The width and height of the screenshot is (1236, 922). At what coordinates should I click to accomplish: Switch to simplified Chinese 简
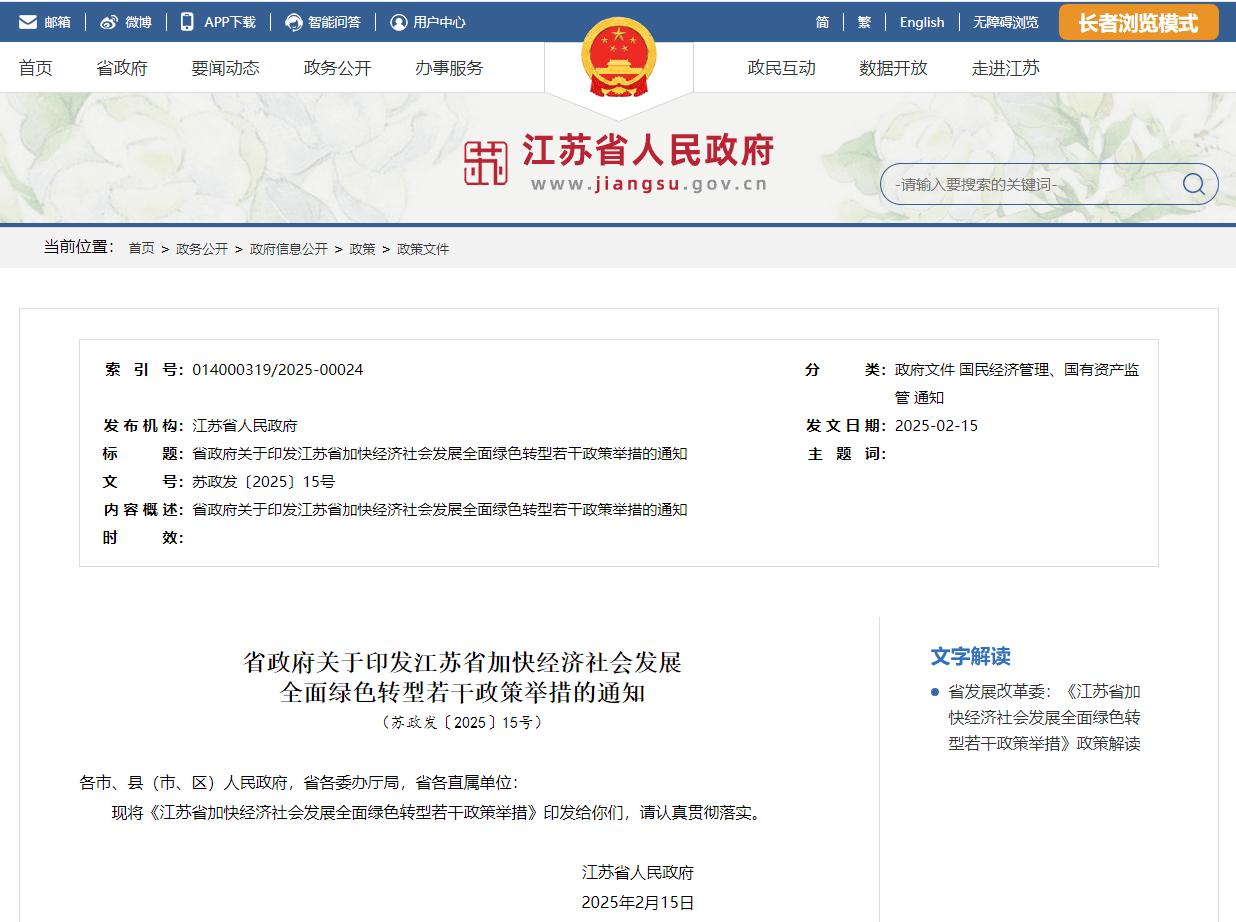[x=822, y=22]
